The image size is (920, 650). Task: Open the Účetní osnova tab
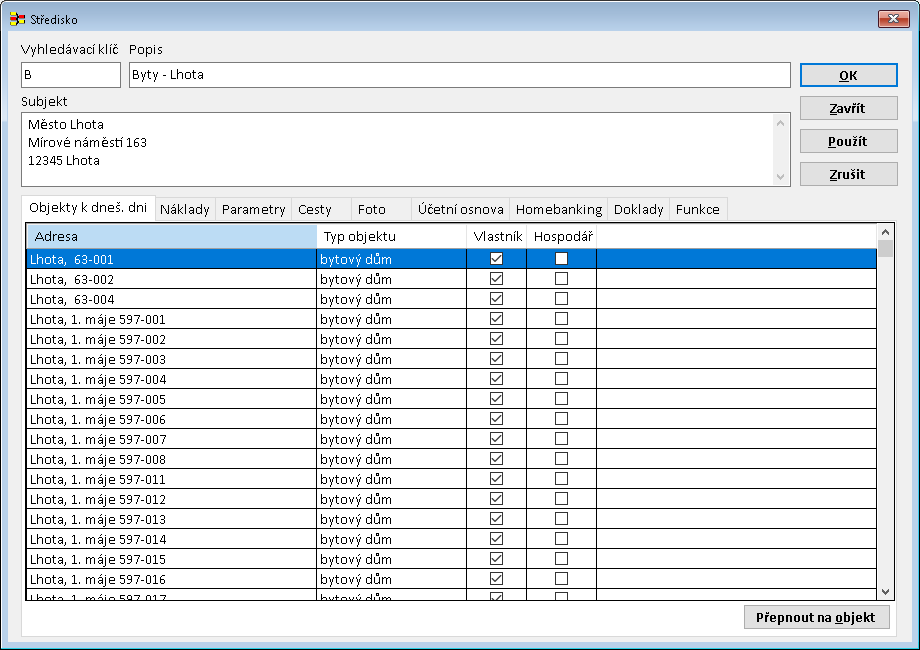[460, 210]
